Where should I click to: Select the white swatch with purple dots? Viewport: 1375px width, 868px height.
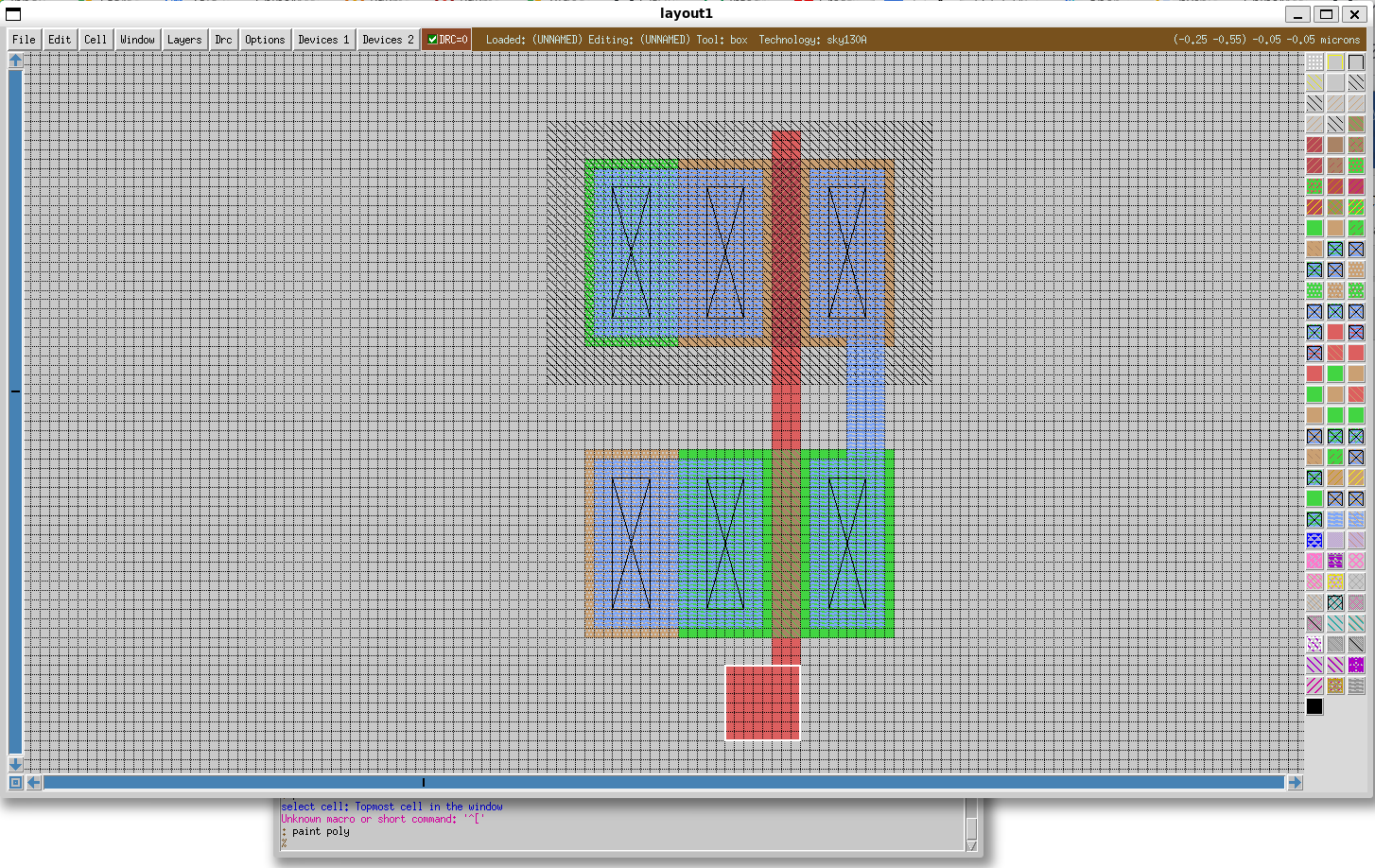(x=1314, y=644)
